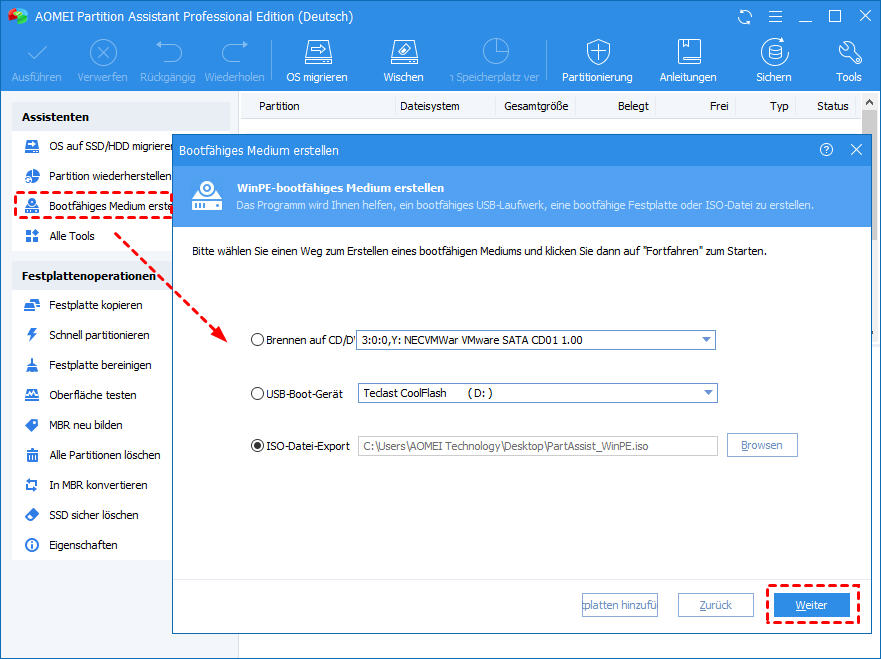Click the Festplattenoperationen section header
This screenshot has height=659, width=881.
point(93,276)
